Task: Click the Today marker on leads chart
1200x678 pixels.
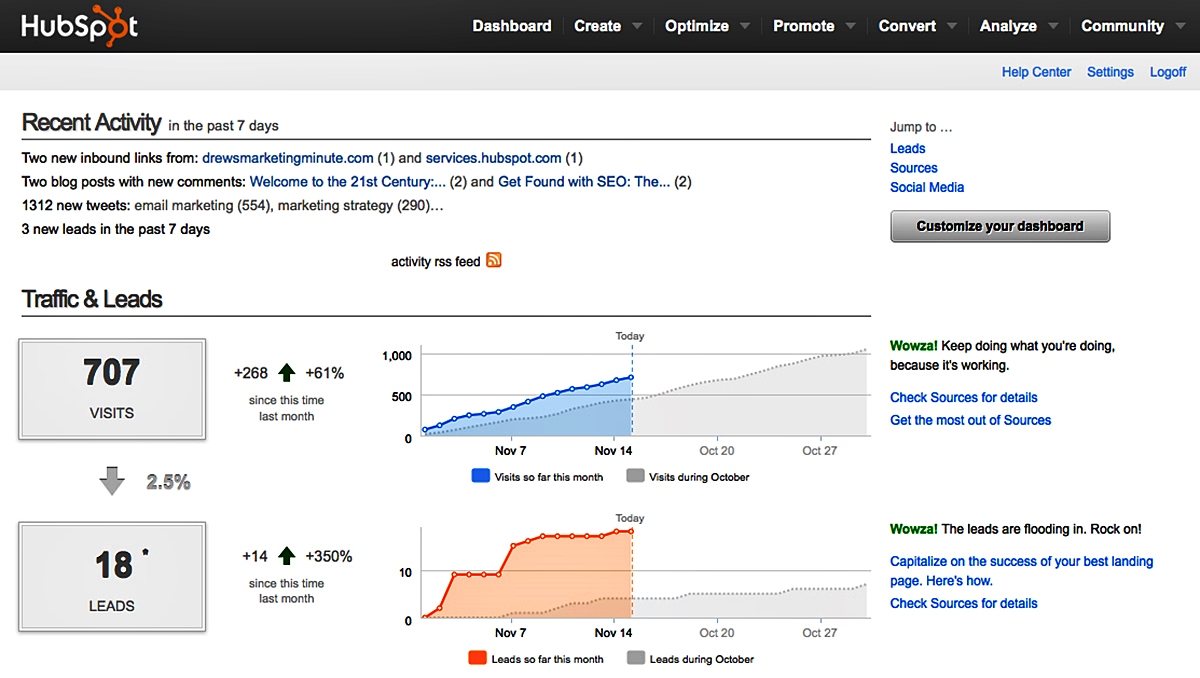Action: pyautogui.click(x=630, y=518)
